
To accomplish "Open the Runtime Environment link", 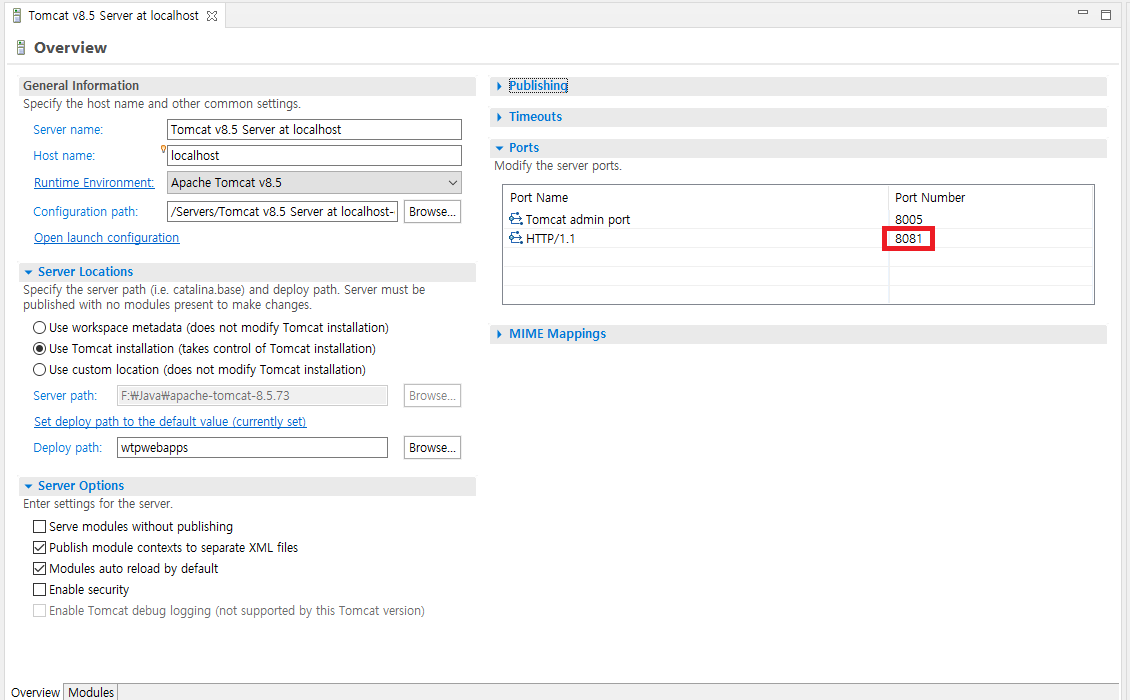I will [x=94, y=182].
